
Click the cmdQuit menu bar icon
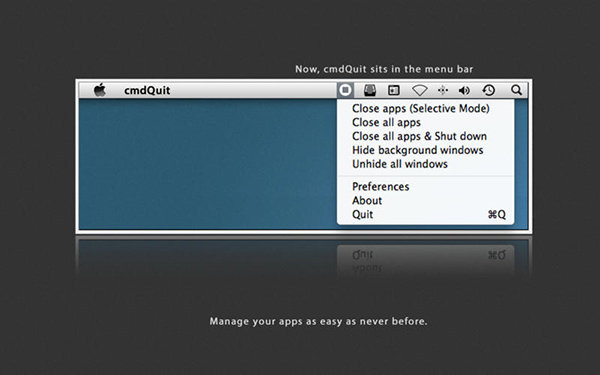[345, 90]
